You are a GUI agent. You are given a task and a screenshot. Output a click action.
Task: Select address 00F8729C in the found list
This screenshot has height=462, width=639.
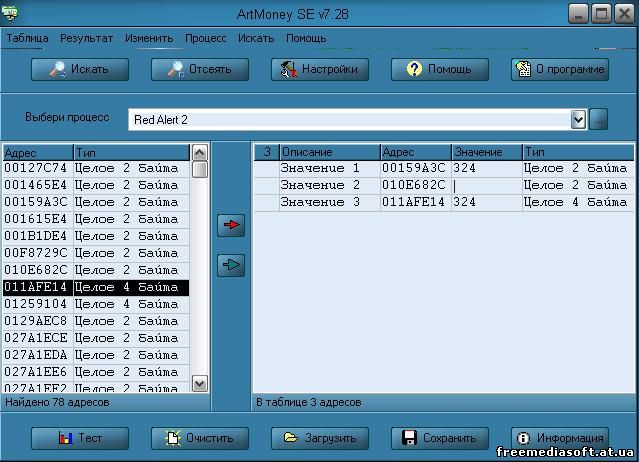click(x=96, y=253)
